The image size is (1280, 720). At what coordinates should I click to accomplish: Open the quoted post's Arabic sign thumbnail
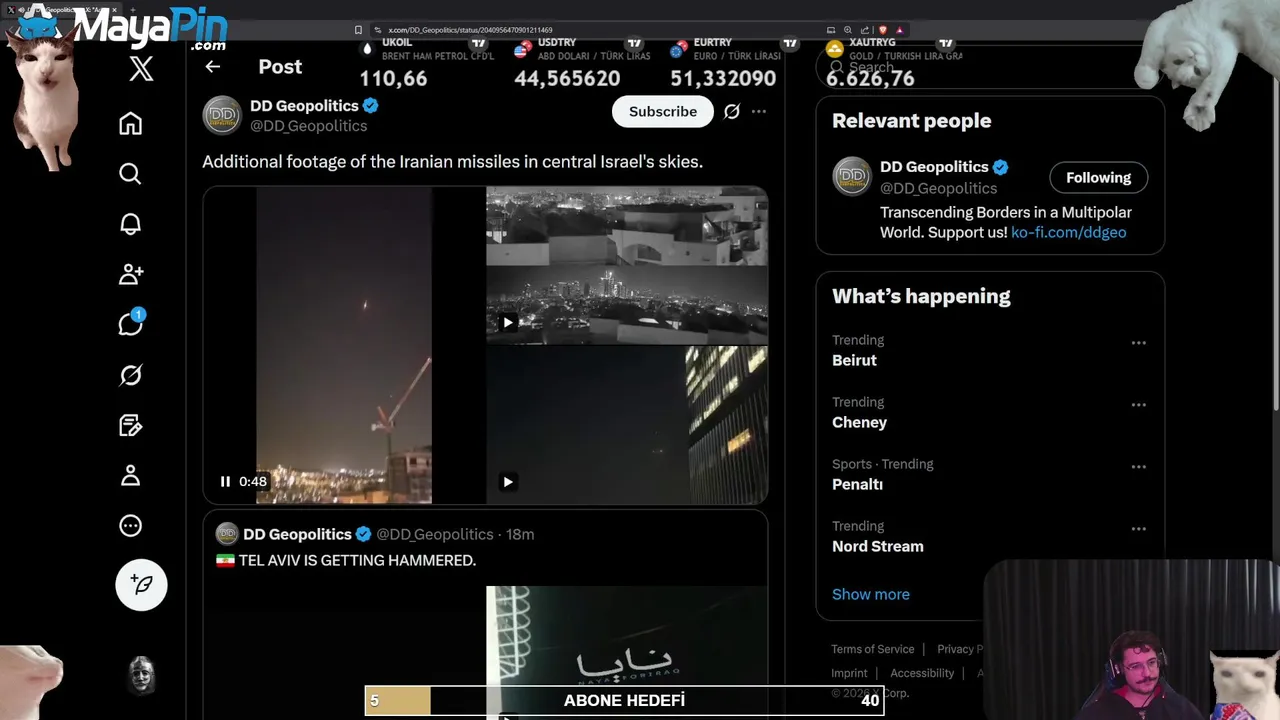[x=627, y=652]
